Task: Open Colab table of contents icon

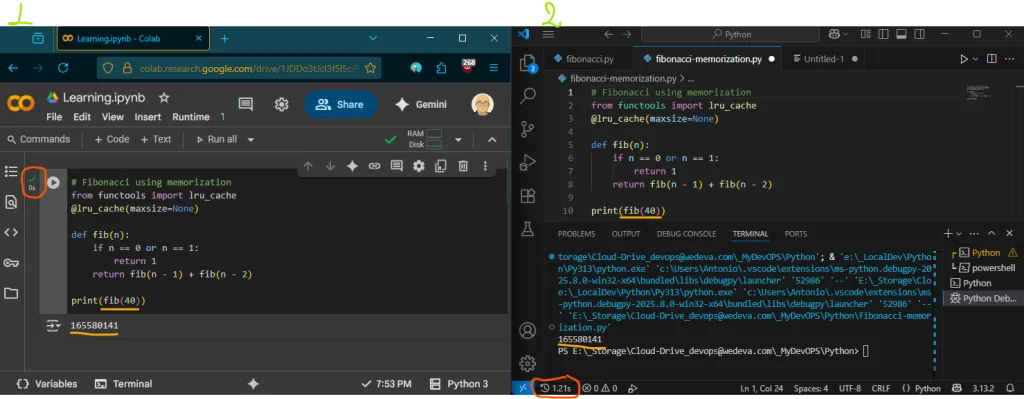Action: coord(11,171)
